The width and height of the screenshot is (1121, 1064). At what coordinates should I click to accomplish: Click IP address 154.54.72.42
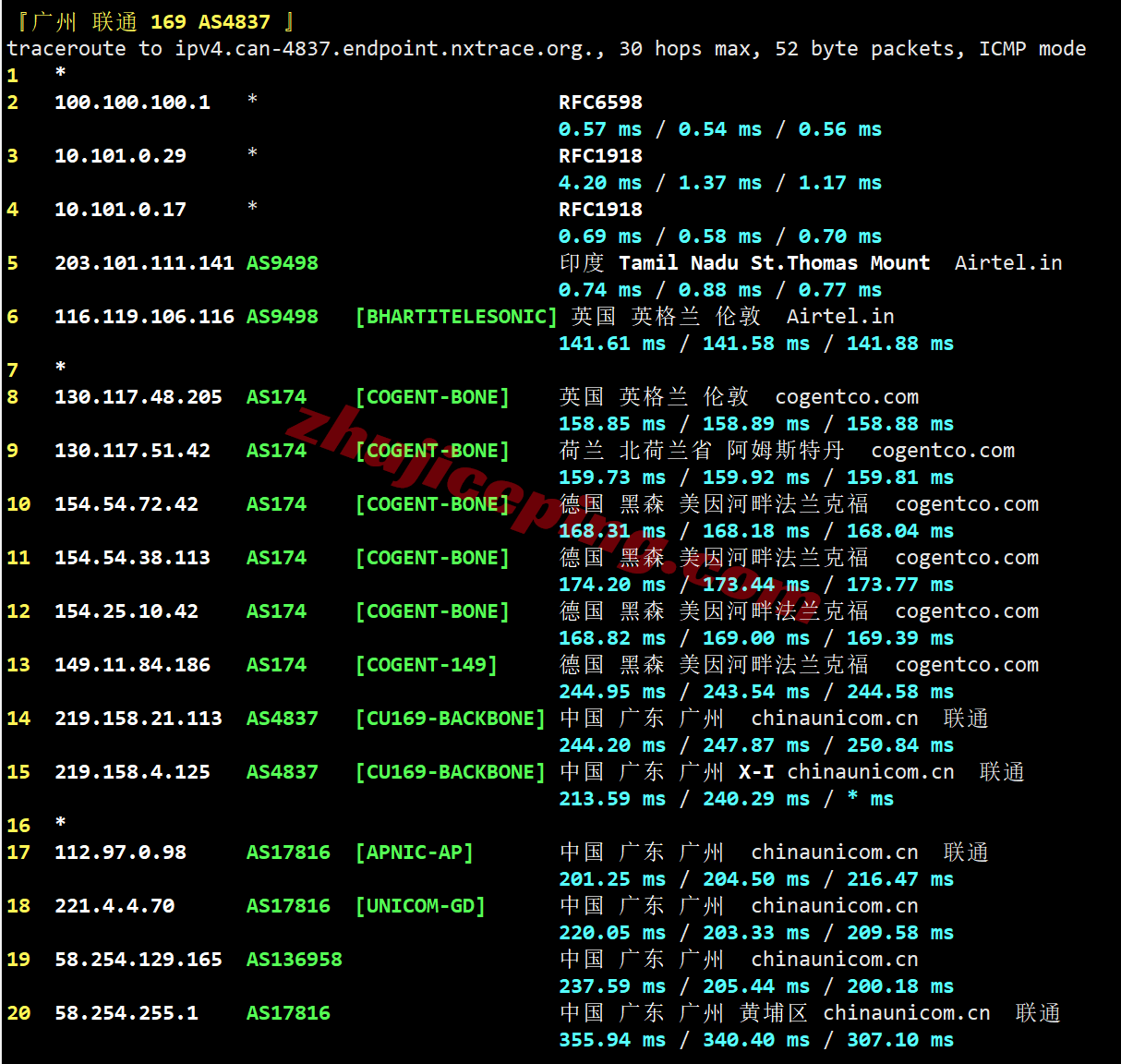tap(127, 504)
